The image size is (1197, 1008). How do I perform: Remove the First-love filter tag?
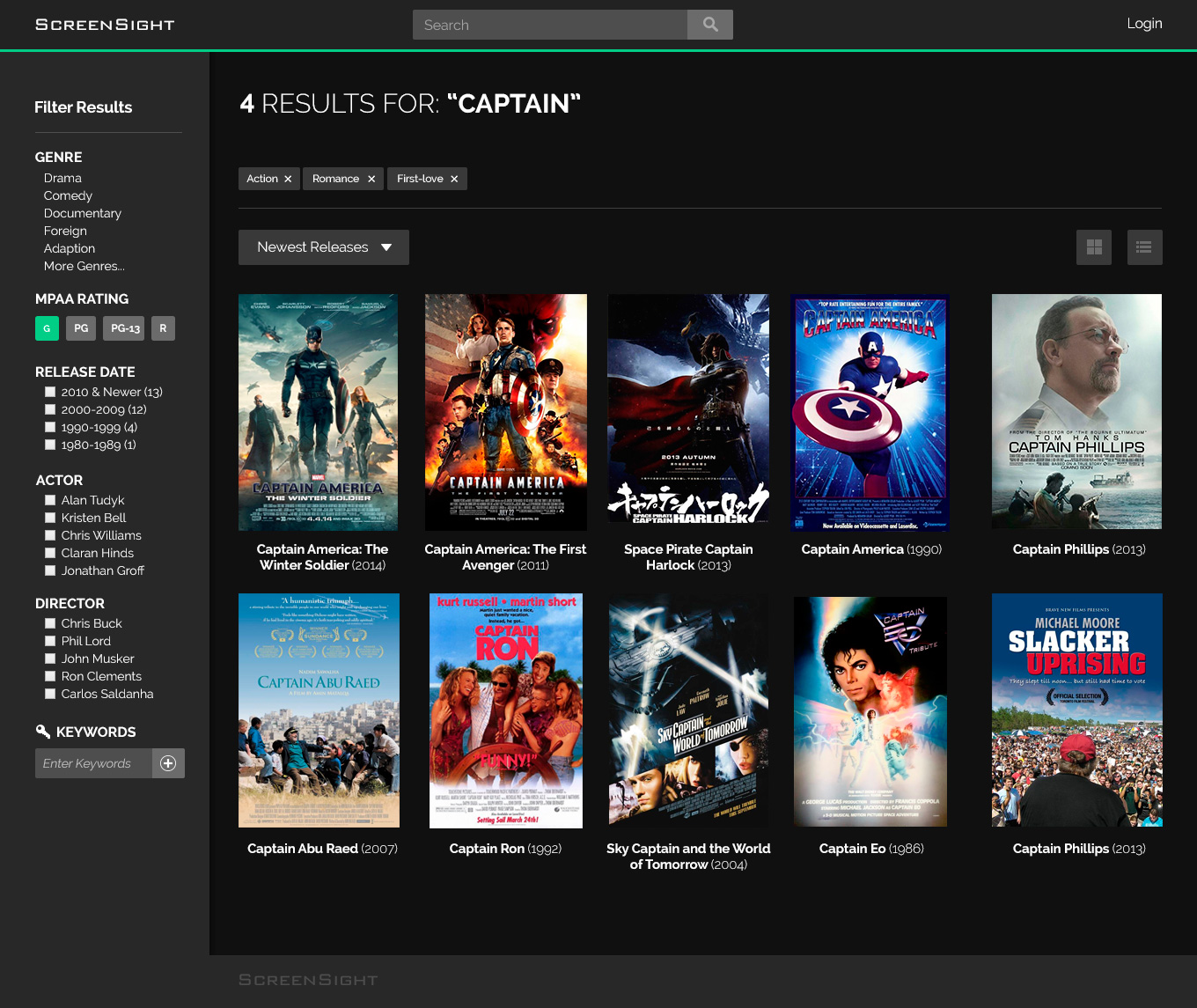pyautogui.click(x=454, y=179)
